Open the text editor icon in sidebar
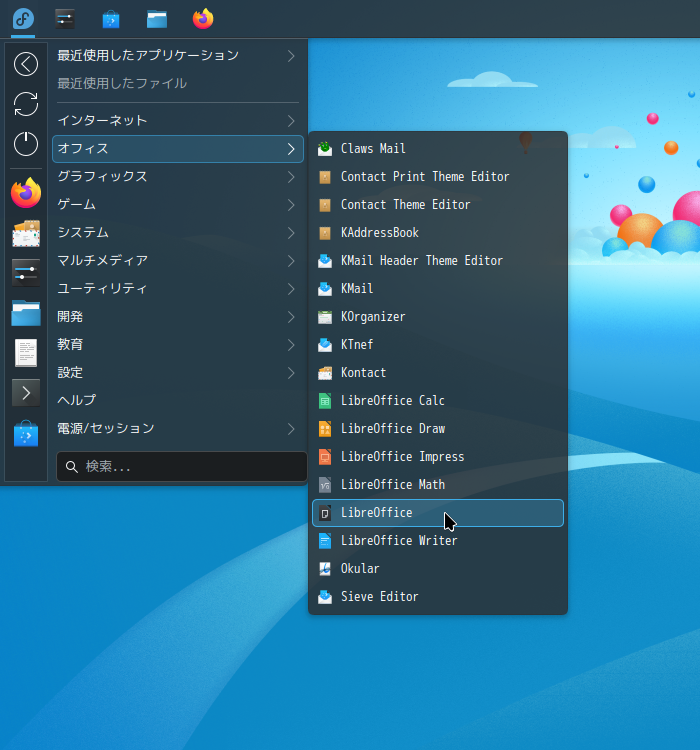700x750 pixels. (x=26, y=352)
